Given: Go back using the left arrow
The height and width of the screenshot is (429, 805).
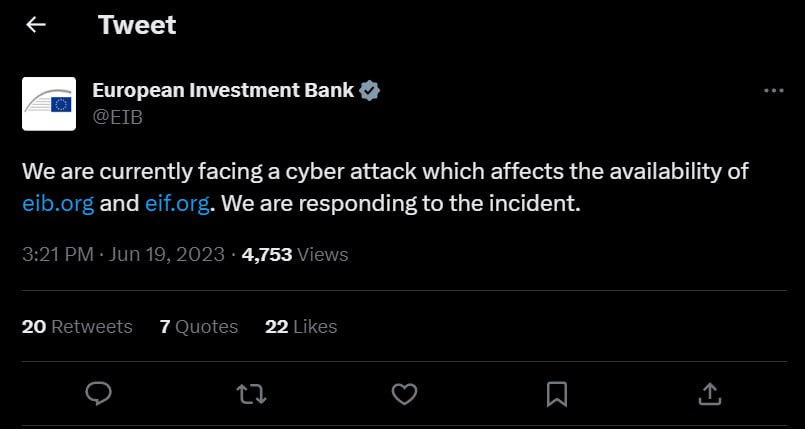Looking at the screenshot, I should point(36,25).
